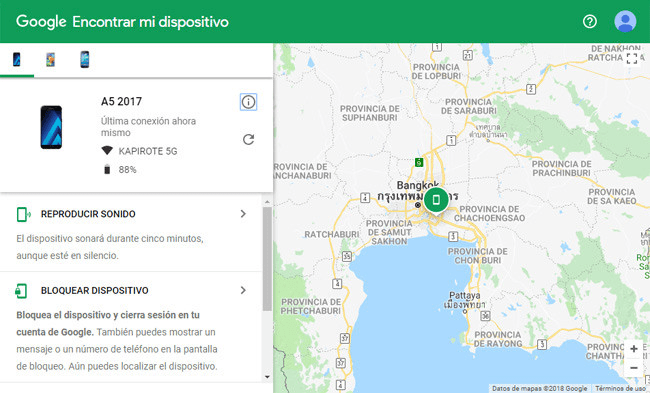
Task: Open the Google account avatar
Action: click(625, 21)
